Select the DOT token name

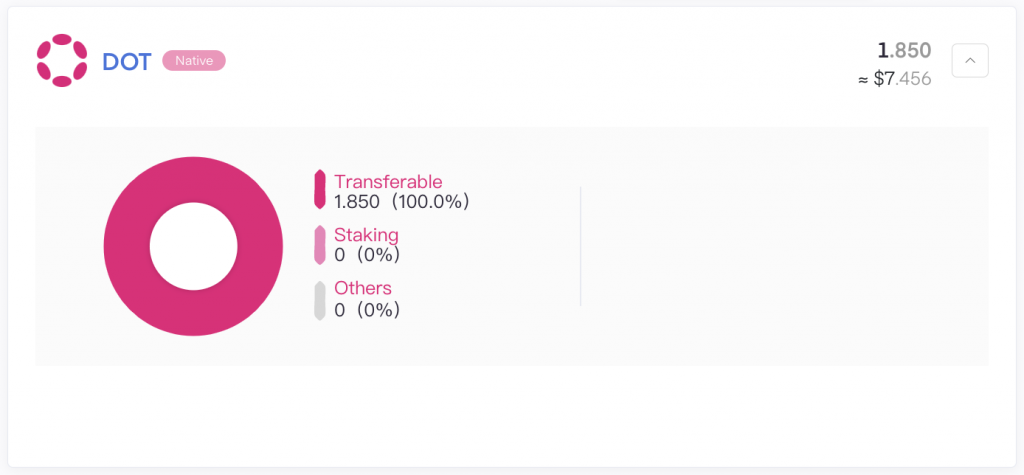point(127,62)
